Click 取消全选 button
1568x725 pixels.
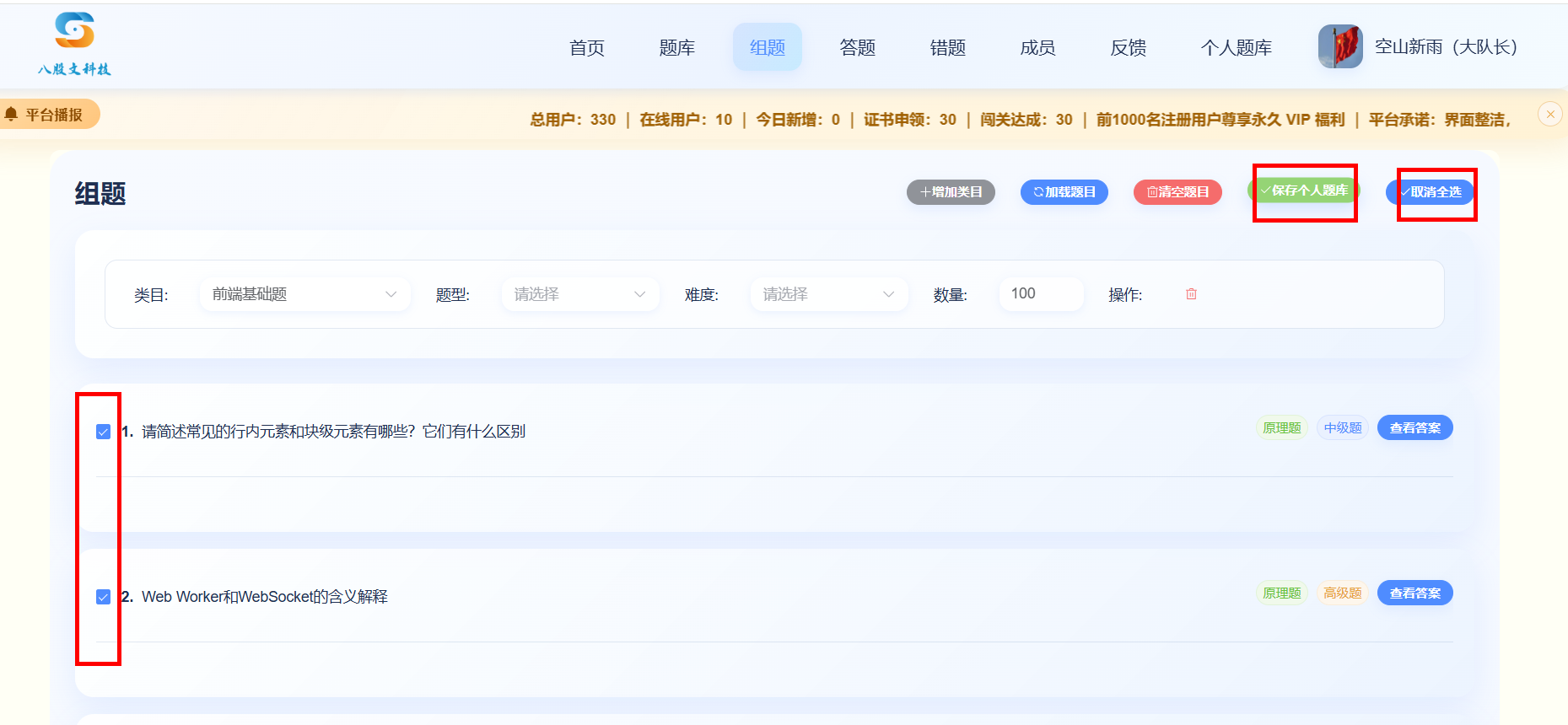click(x=1431, y=192)
